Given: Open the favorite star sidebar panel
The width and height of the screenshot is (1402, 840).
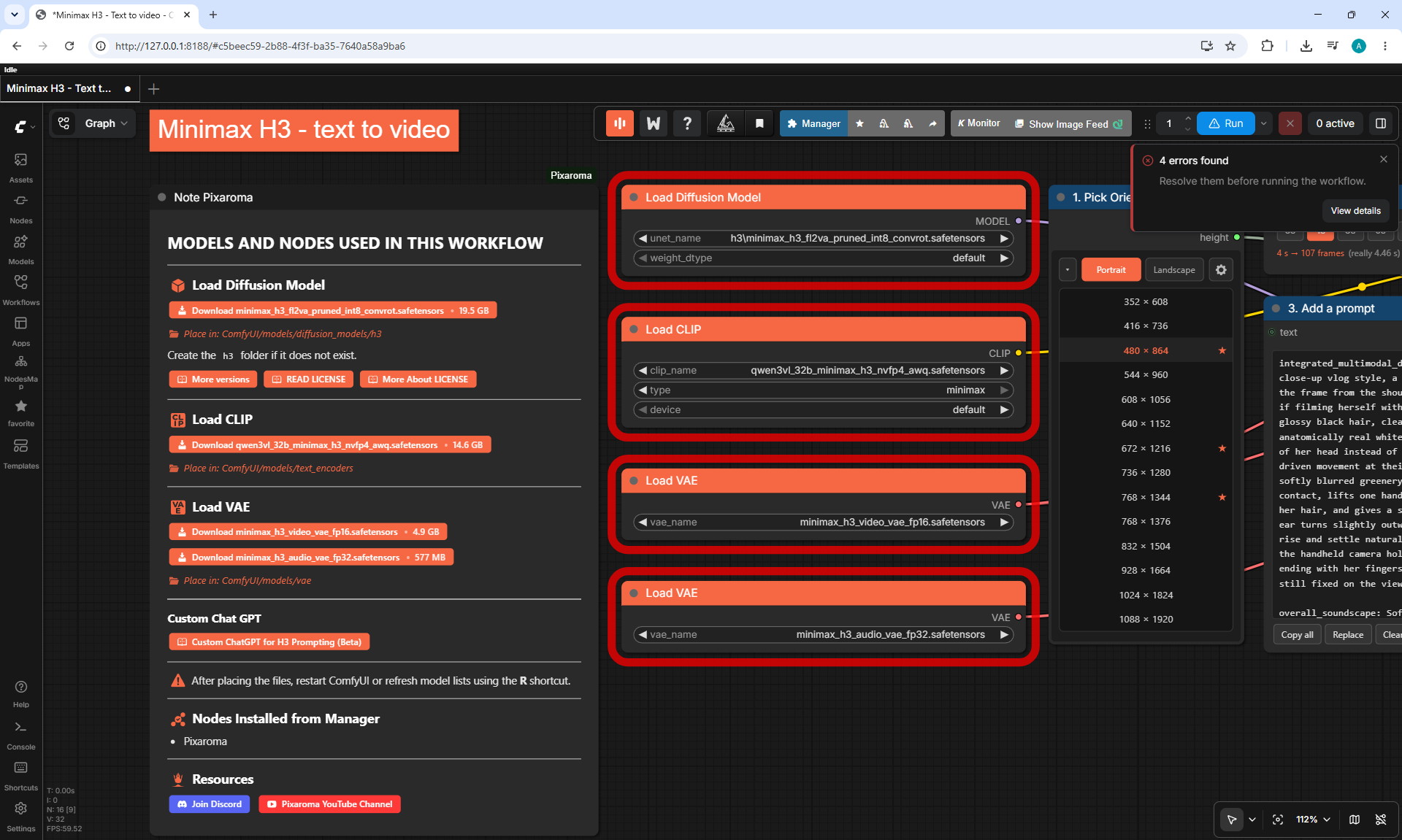Looking at the screenshot, I should pyautogui.click(x=21, y=412).
